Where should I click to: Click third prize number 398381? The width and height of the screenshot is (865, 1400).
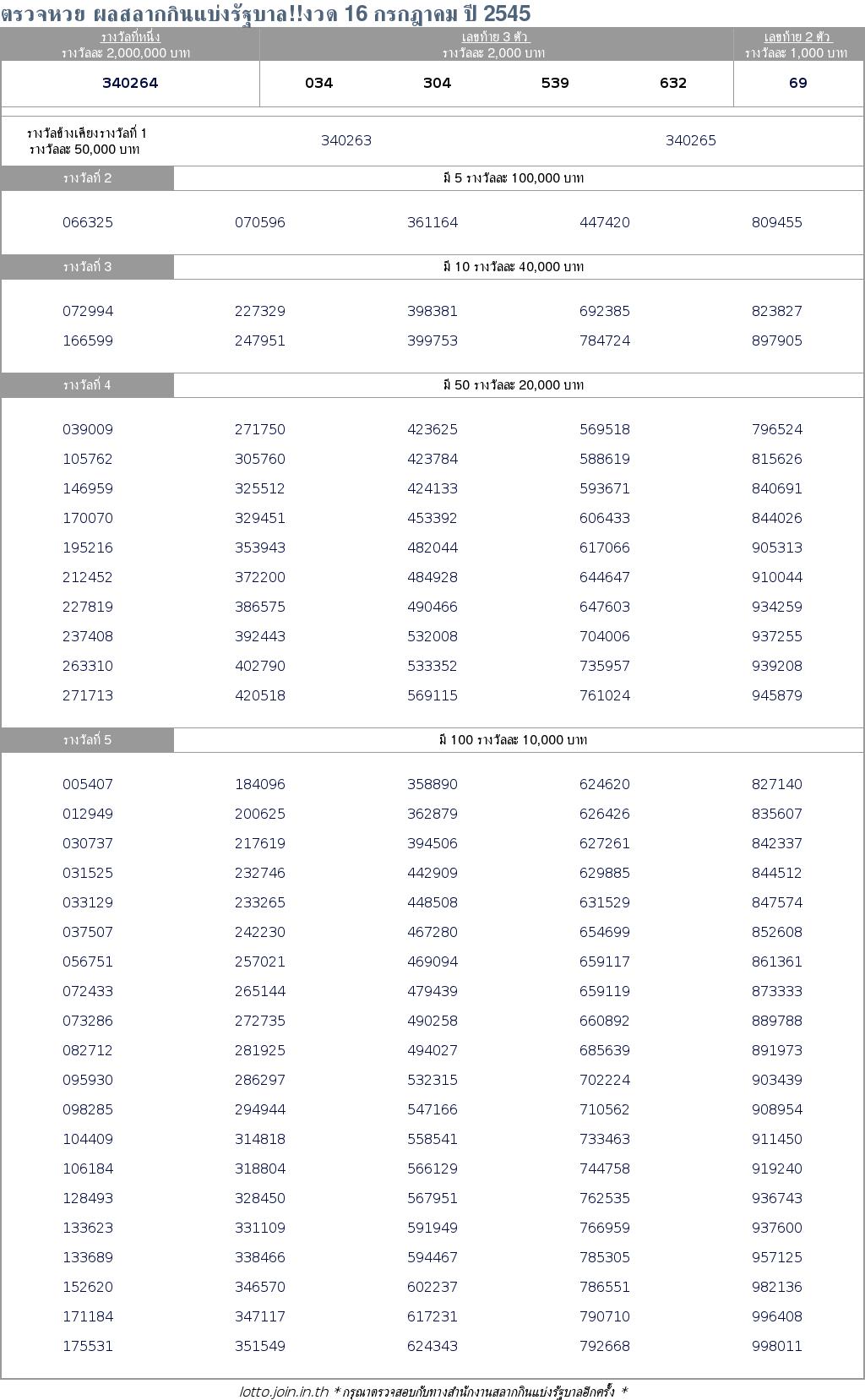[x=432, y=311]
